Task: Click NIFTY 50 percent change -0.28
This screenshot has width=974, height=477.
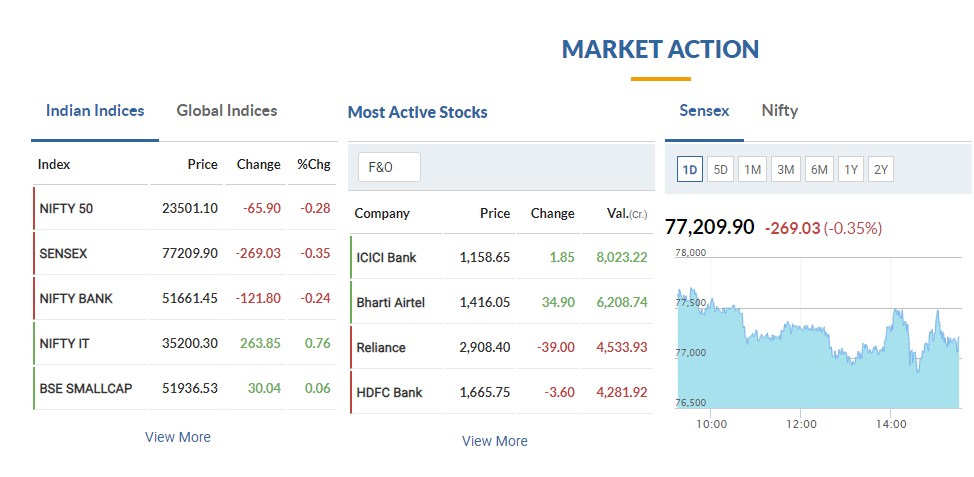Action: point(316,209)
